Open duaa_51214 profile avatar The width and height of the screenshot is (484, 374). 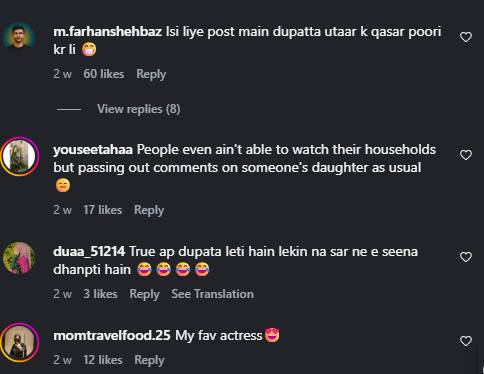(x=19, y=258)
